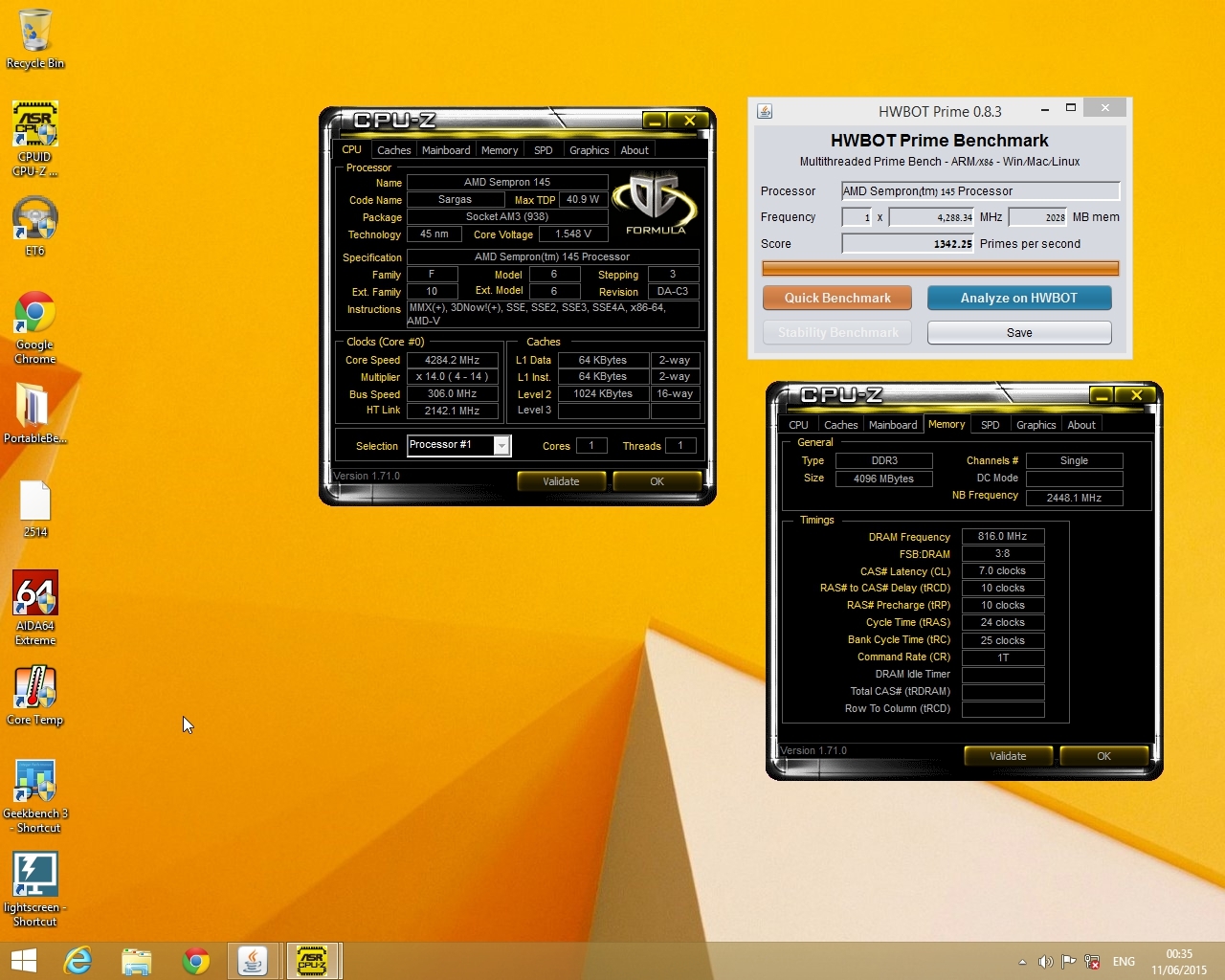
Task: Select the SPD tab in CPU window
Action: click(544, 150)
